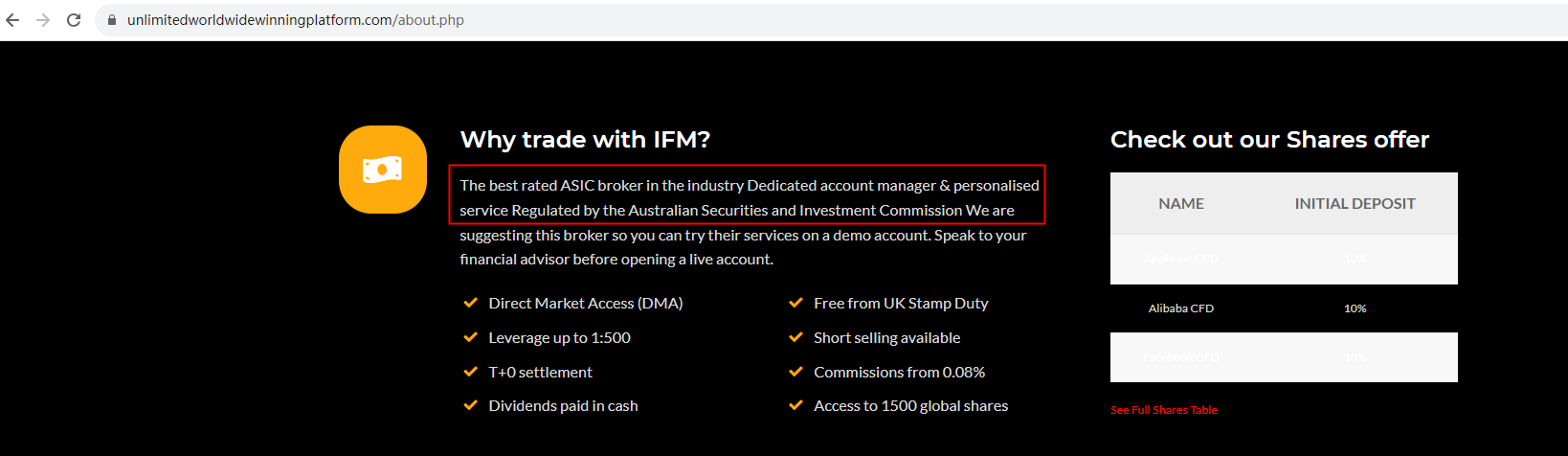
Task: Click the checkmark beside Free from UK Stamp Duty
Action: pos(795,303)
